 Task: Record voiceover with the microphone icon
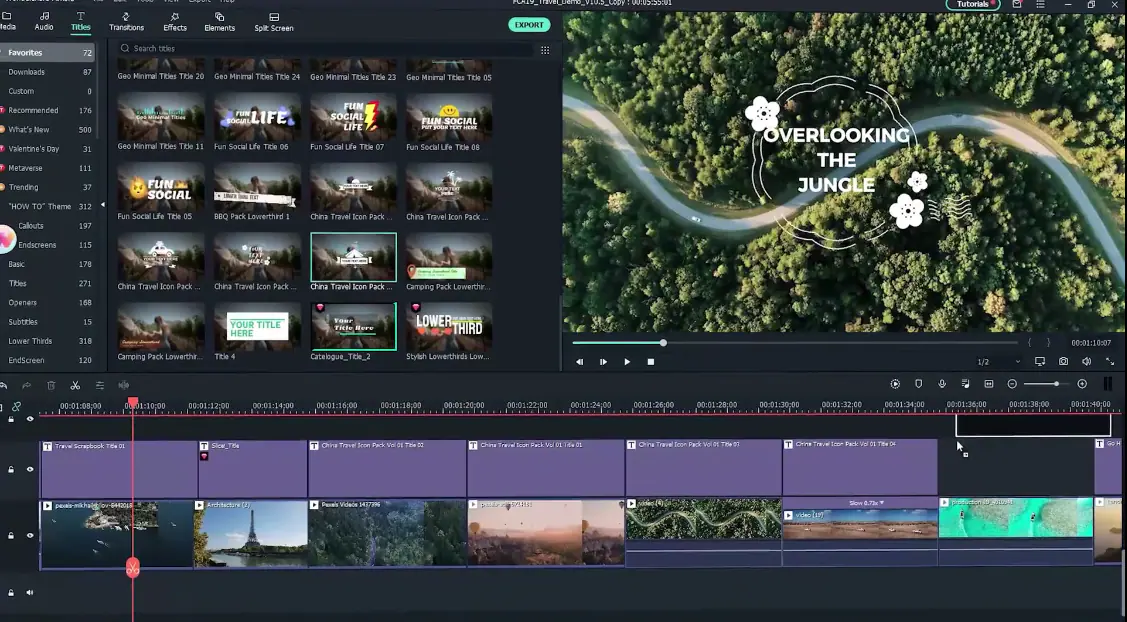[942, 384]
